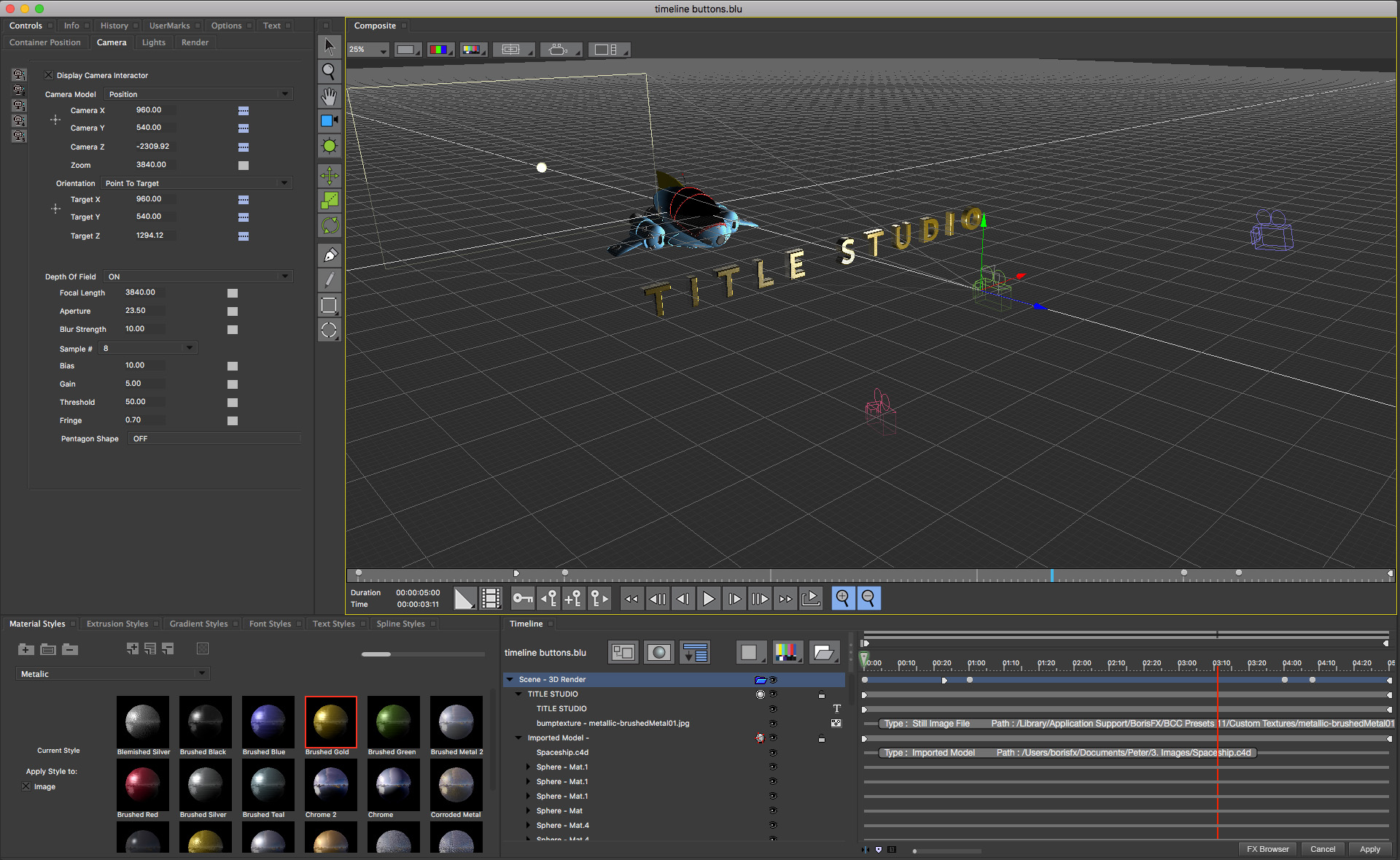Click the new folder icon in Material Styles

26,649
